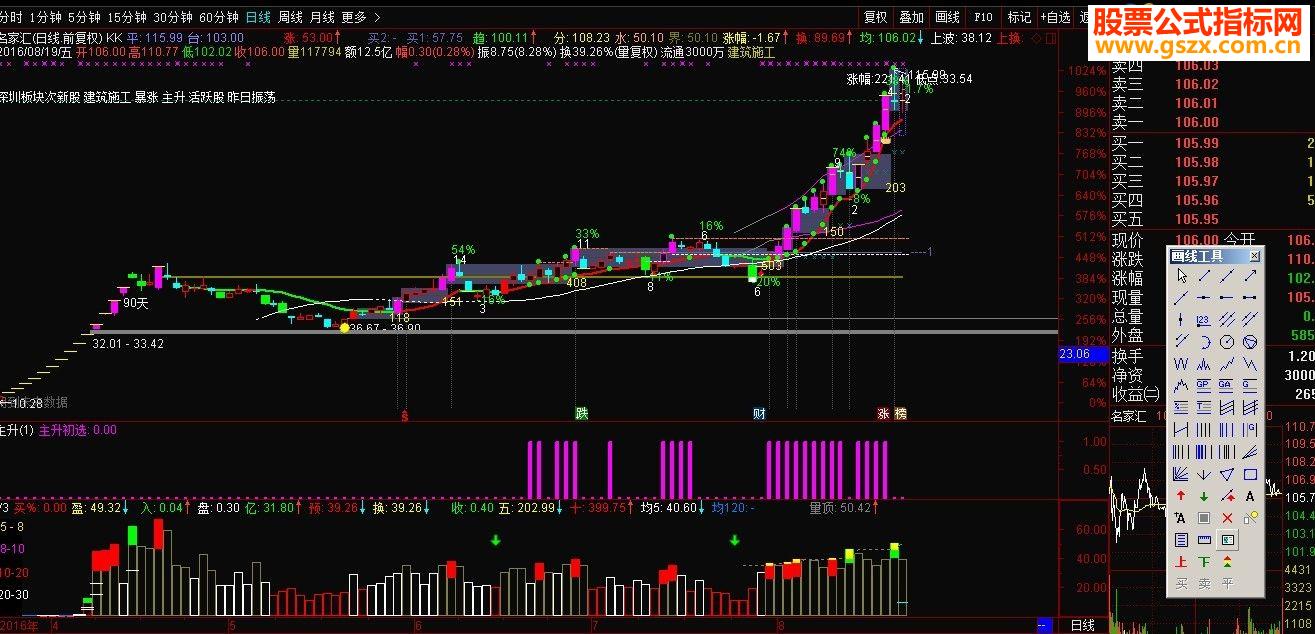Select the +A text tool
Image resolution: width=1315 pixels, height=634 pixels.
(1182, 518)
